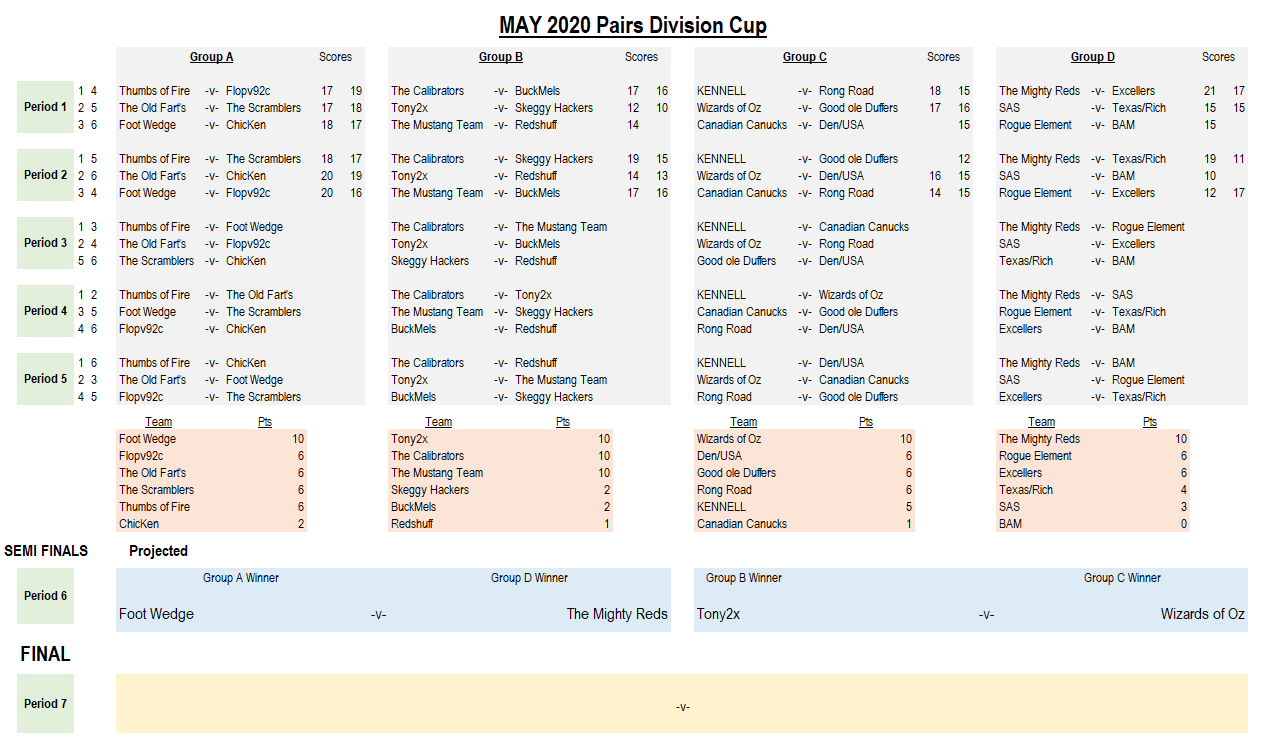1265x750 pixels.
Task: Select BAM row in Group D standings
Action: point(1010,524)
